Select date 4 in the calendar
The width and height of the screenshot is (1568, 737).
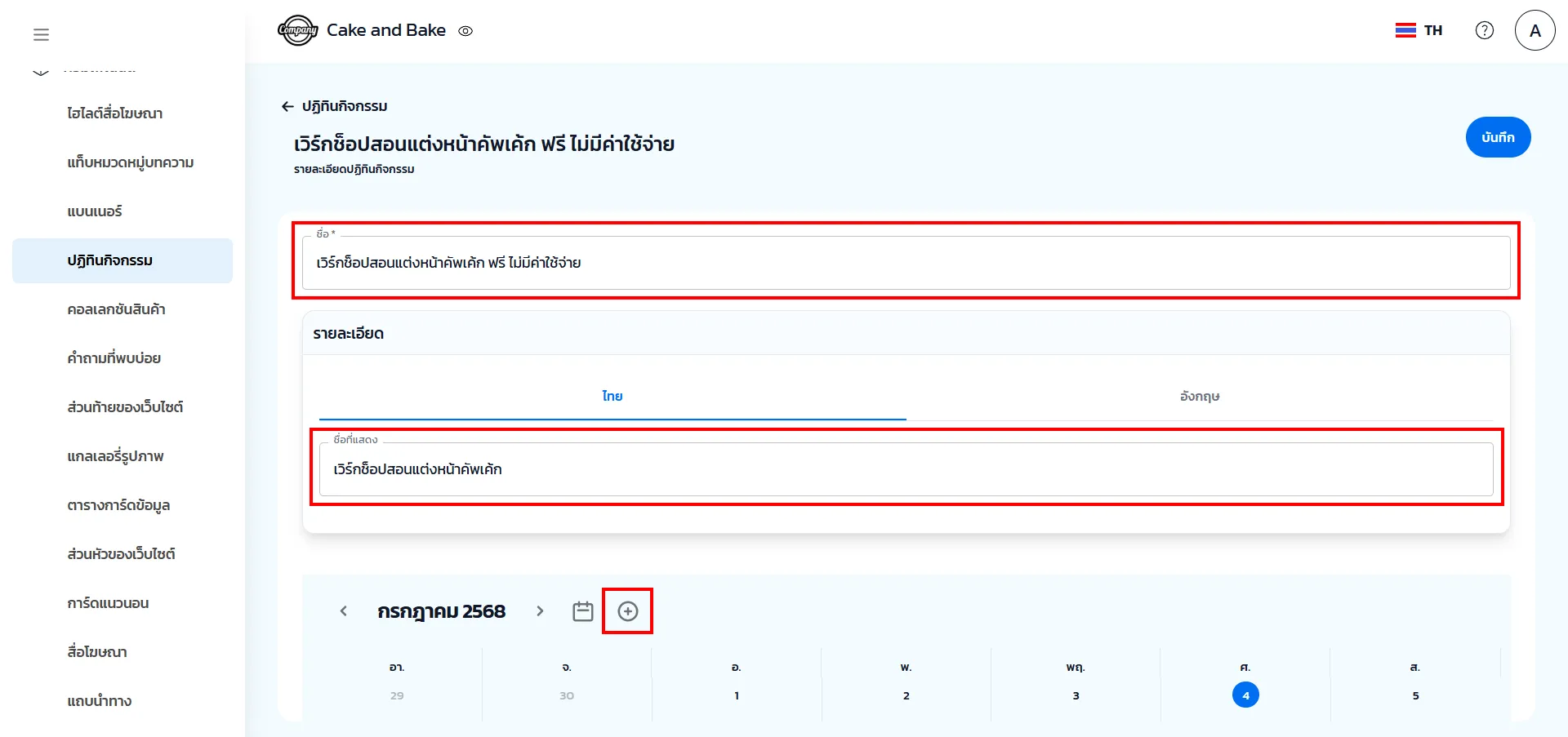point(1245,695)
